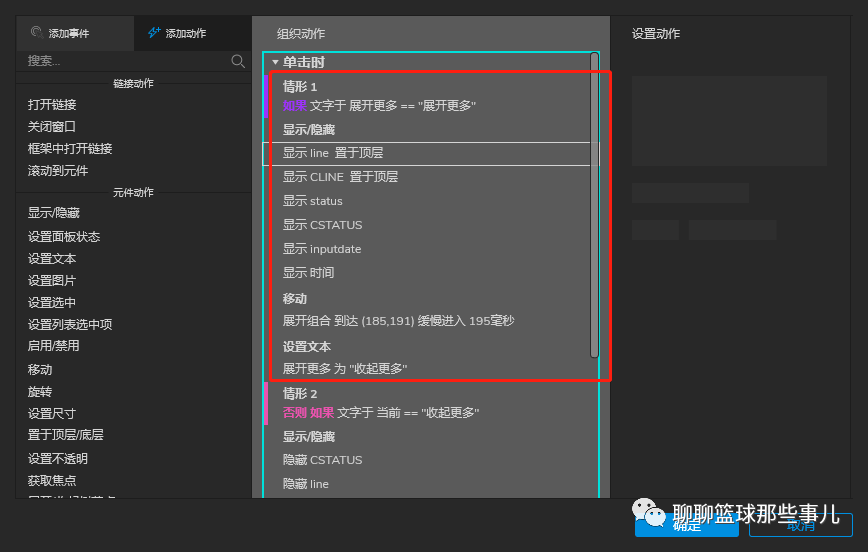This screenshot has height=552, width=868.
Task: Select 显示/隐藏 in the left action list
Action: [54, 213]
